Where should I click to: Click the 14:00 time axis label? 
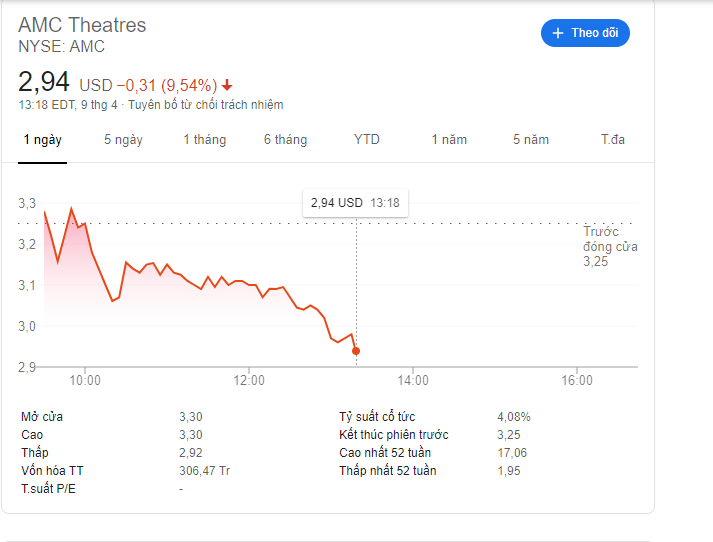(413, 380)
